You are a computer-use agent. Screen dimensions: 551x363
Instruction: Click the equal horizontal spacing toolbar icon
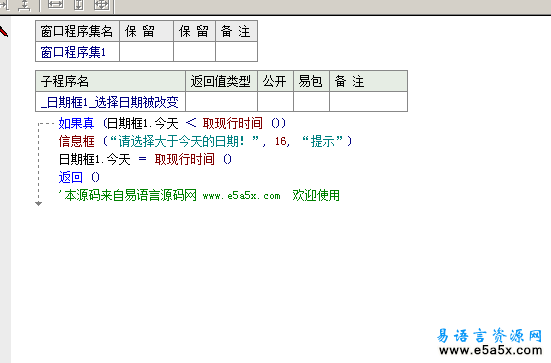click(4, 5)
